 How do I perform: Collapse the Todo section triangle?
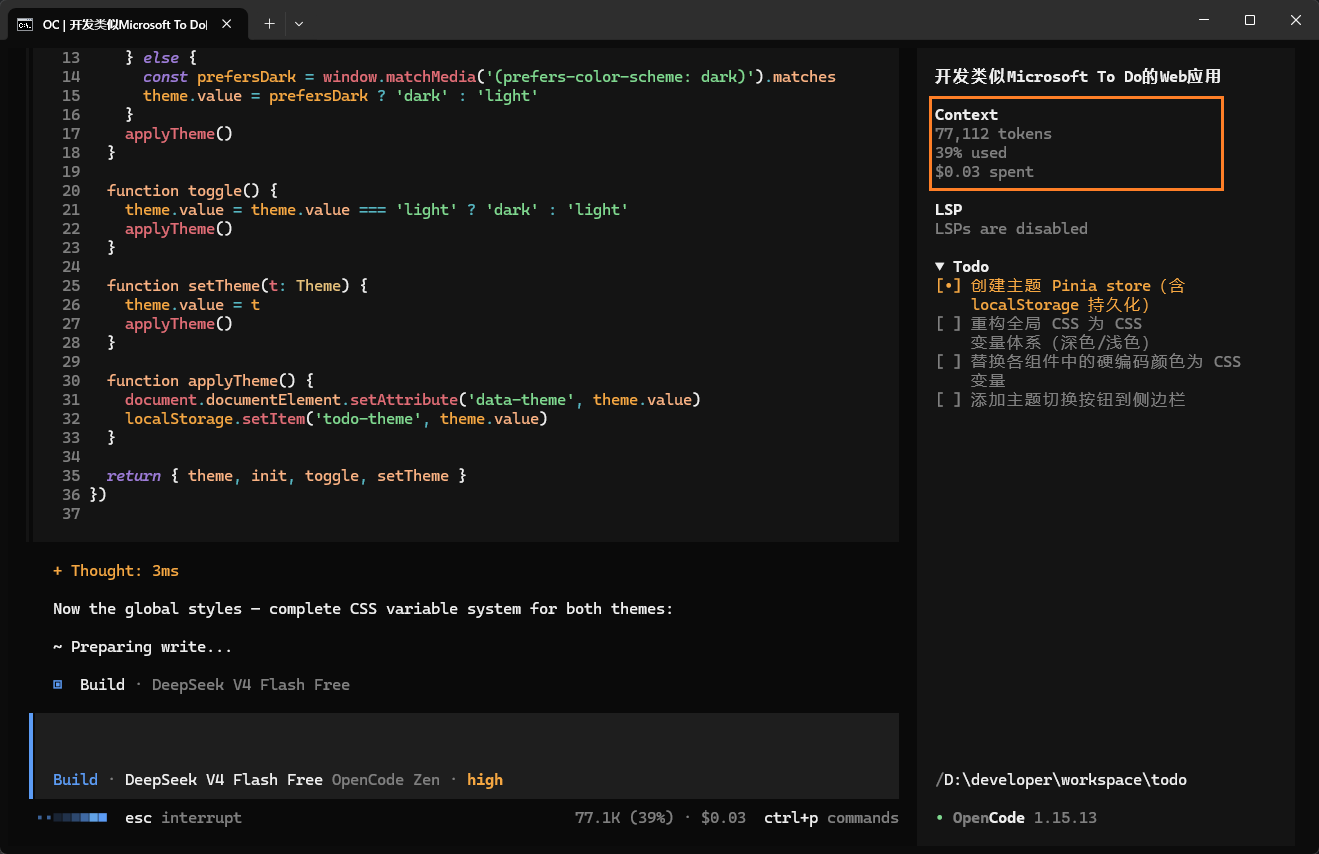[x=940, y=267]
